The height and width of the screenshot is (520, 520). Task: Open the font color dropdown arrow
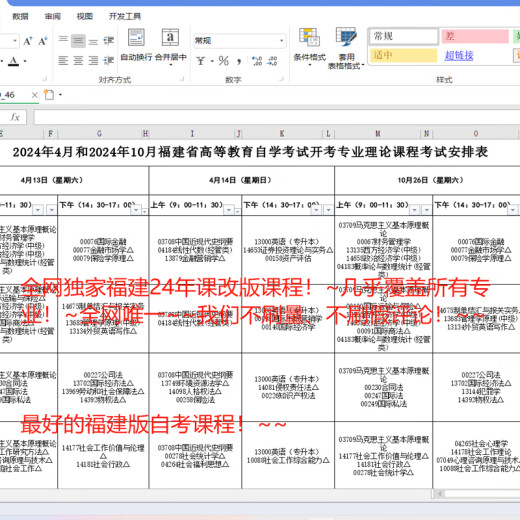pos(25,61)
